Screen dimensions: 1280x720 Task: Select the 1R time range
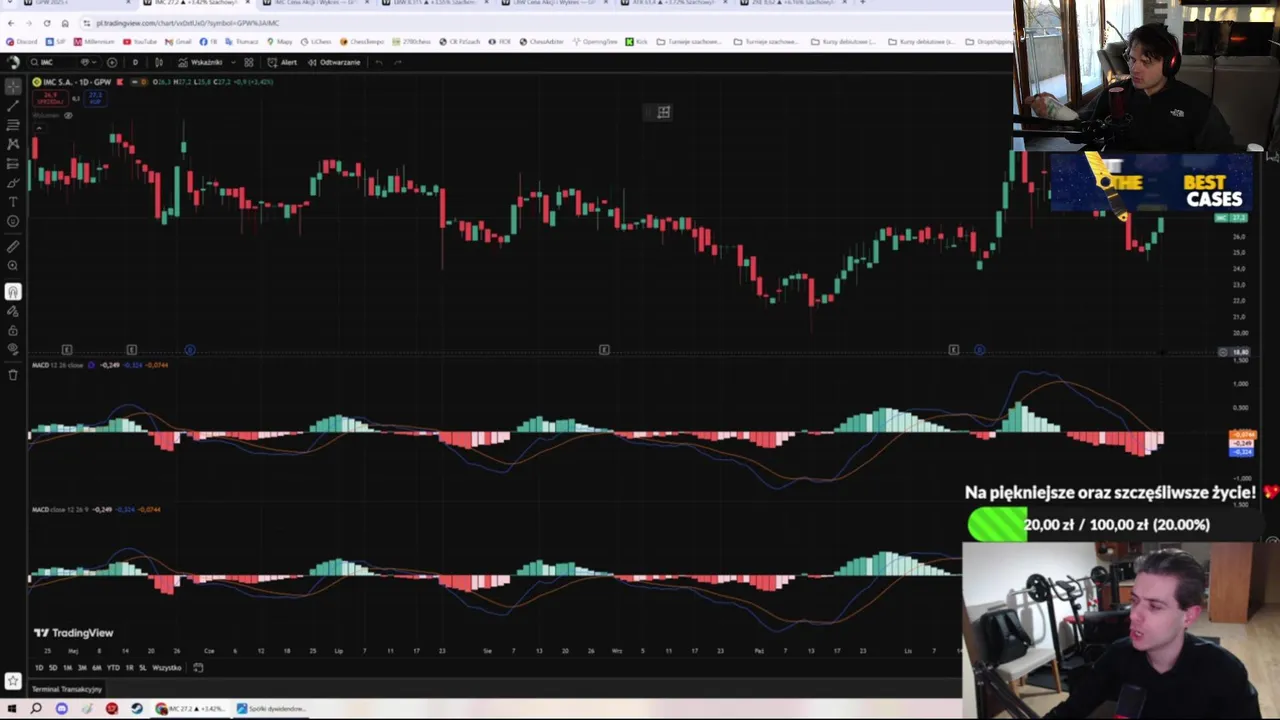click(x=129, y=668)
